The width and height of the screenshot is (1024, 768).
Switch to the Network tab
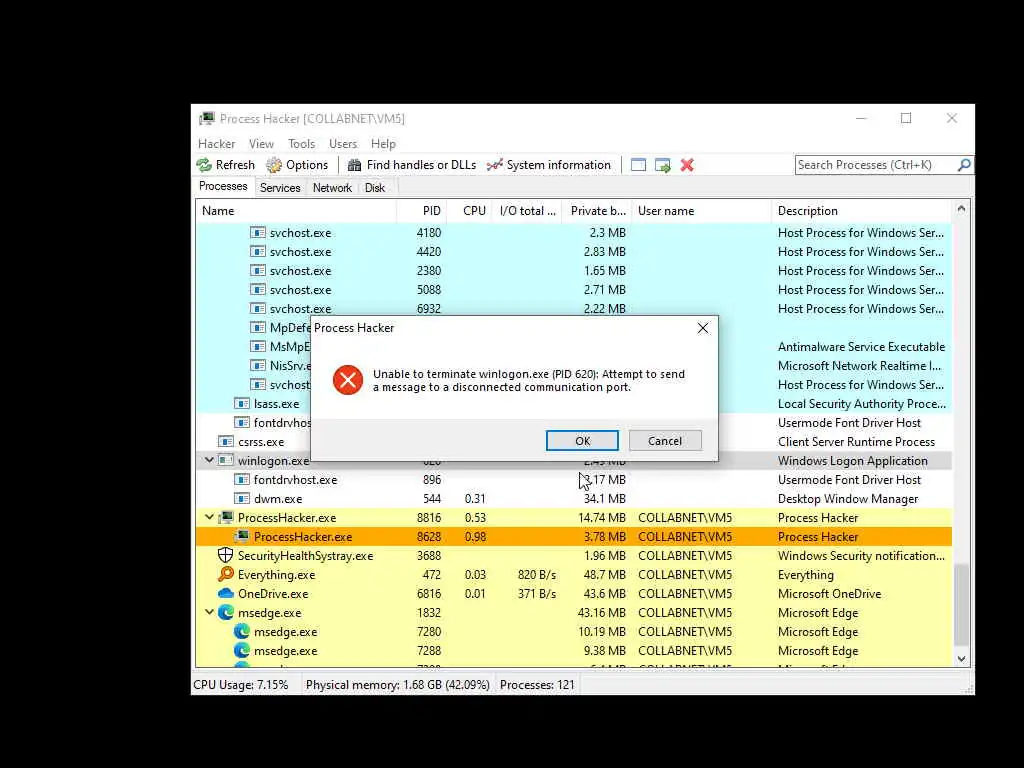coord(332,188)
